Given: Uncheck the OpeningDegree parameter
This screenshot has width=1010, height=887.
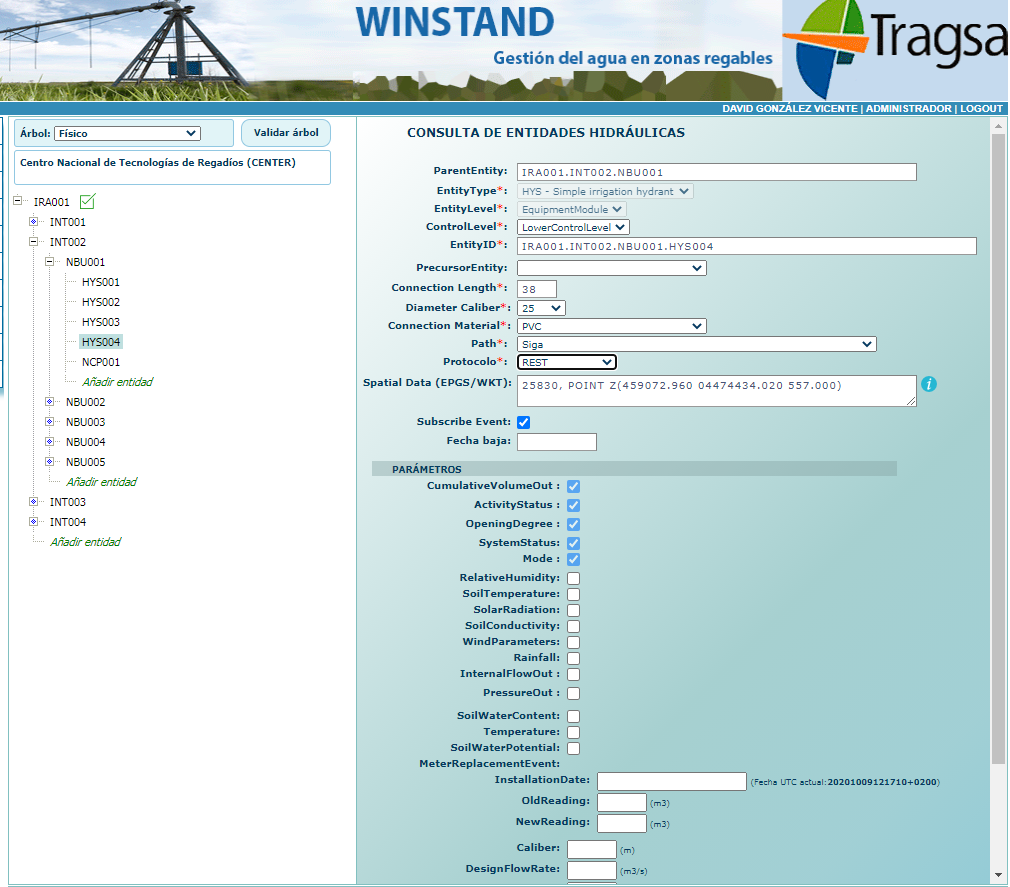Looking at the screenshot, I should coord(573,524).
